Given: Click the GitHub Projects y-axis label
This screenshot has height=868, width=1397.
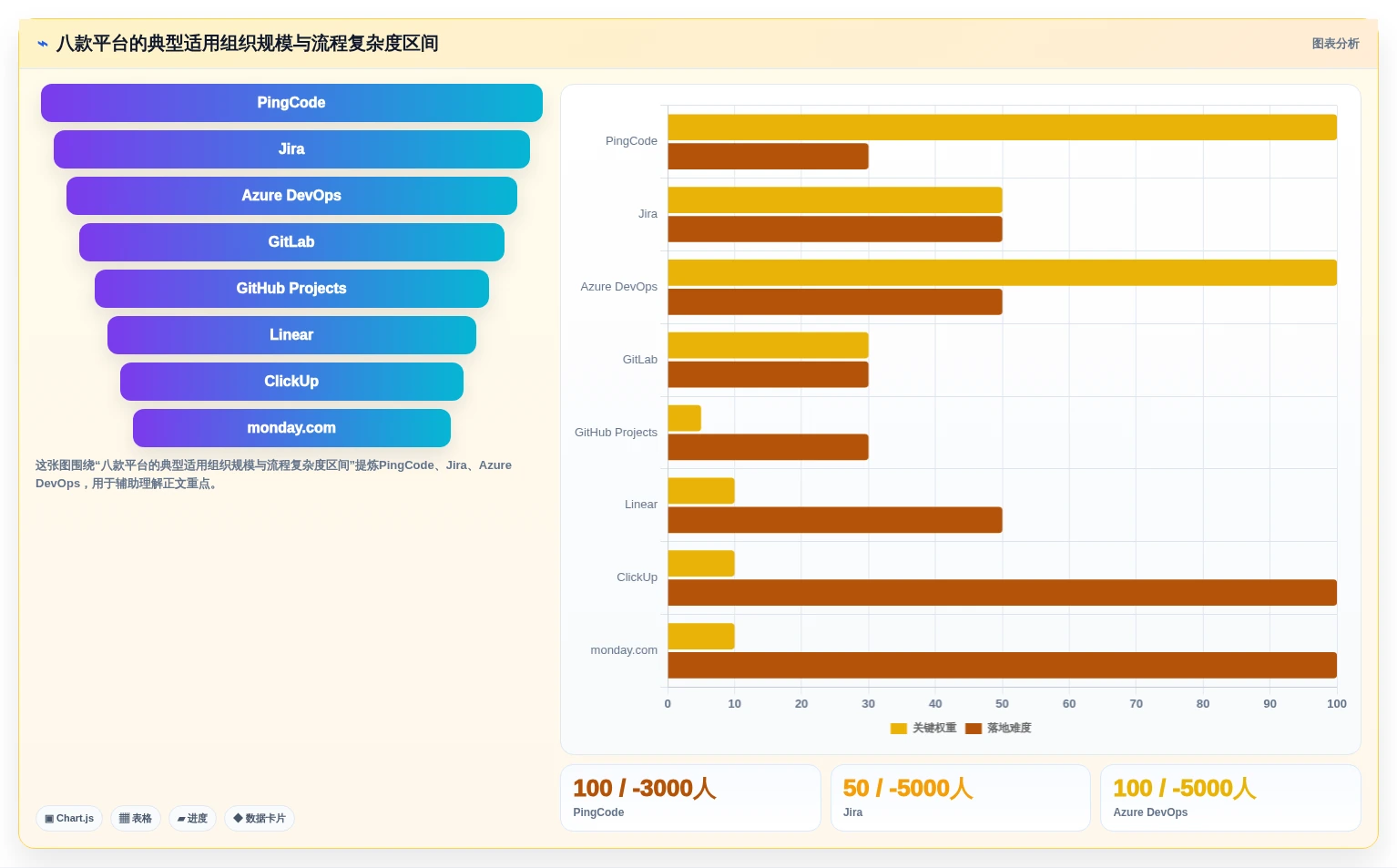Looking at the screenshot, I should [x=616, y=433].
